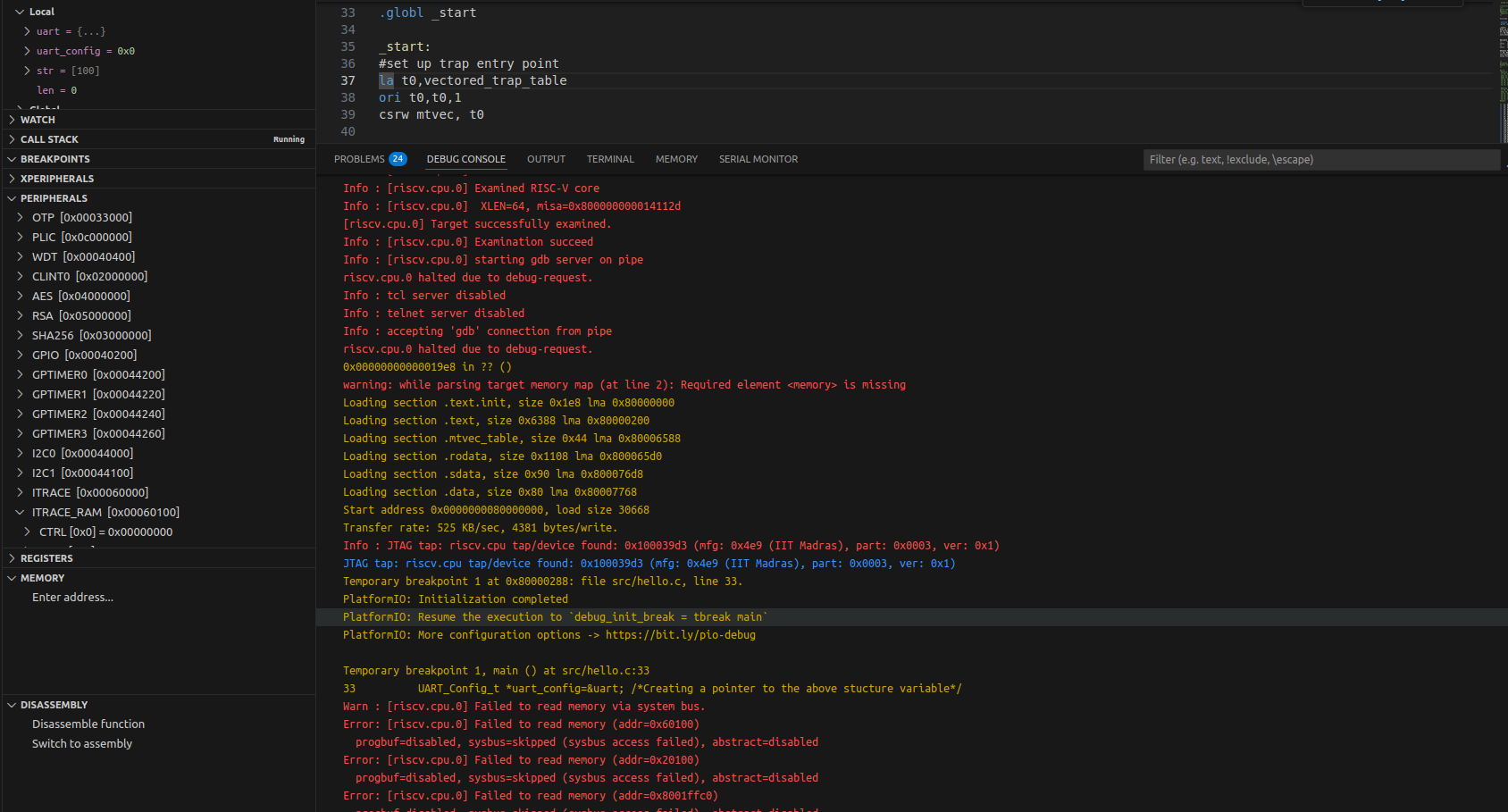Expand the CALL STACK section
The width and height of the screenshot is (1508, 812).
click(x=49, y=139)
